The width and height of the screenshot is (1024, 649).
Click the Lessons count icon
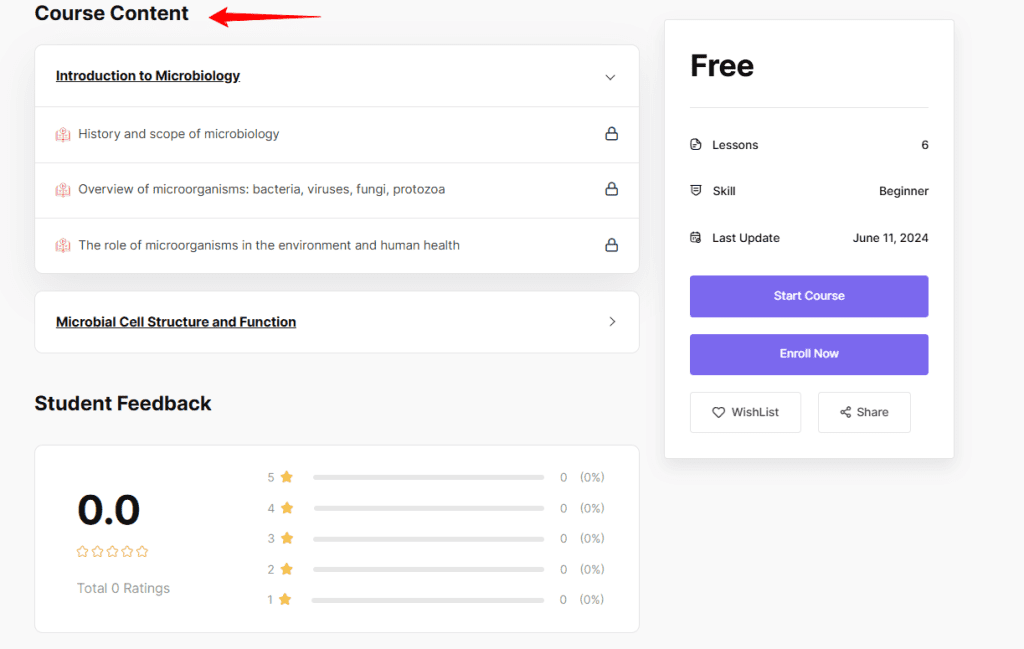[696, 145]
